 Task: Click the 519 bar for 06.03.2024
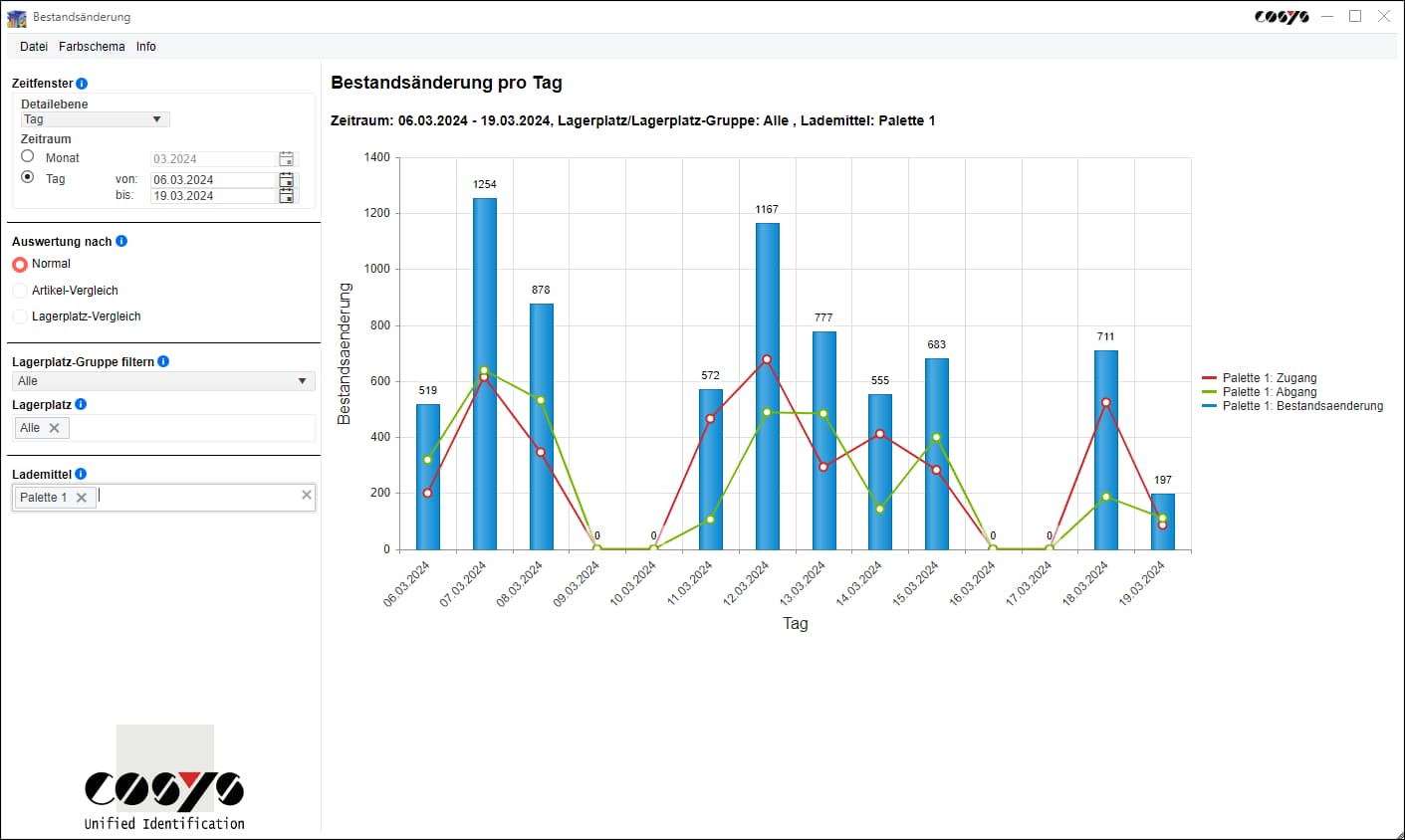pos(428,477)
